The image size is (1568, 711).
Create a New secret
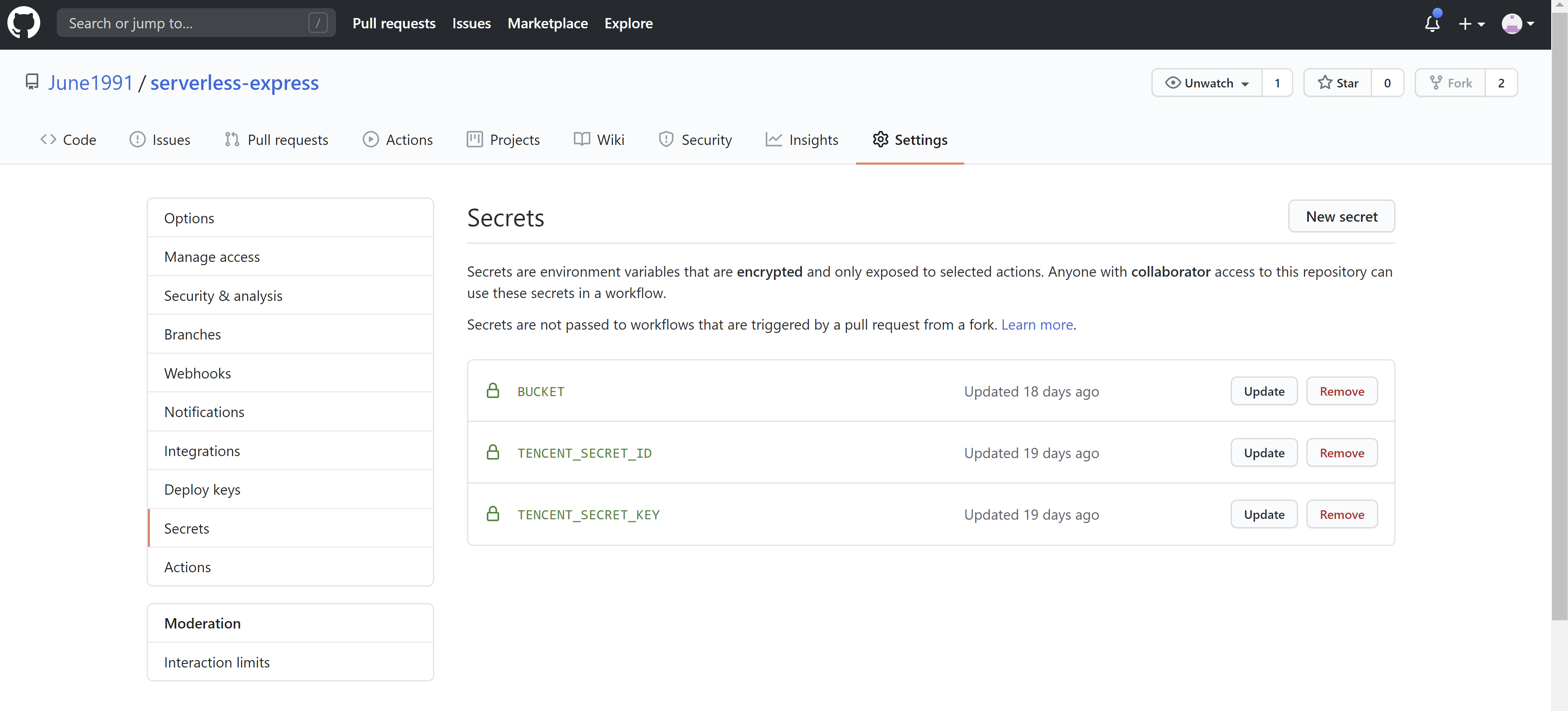click(x=1342, y=216)
